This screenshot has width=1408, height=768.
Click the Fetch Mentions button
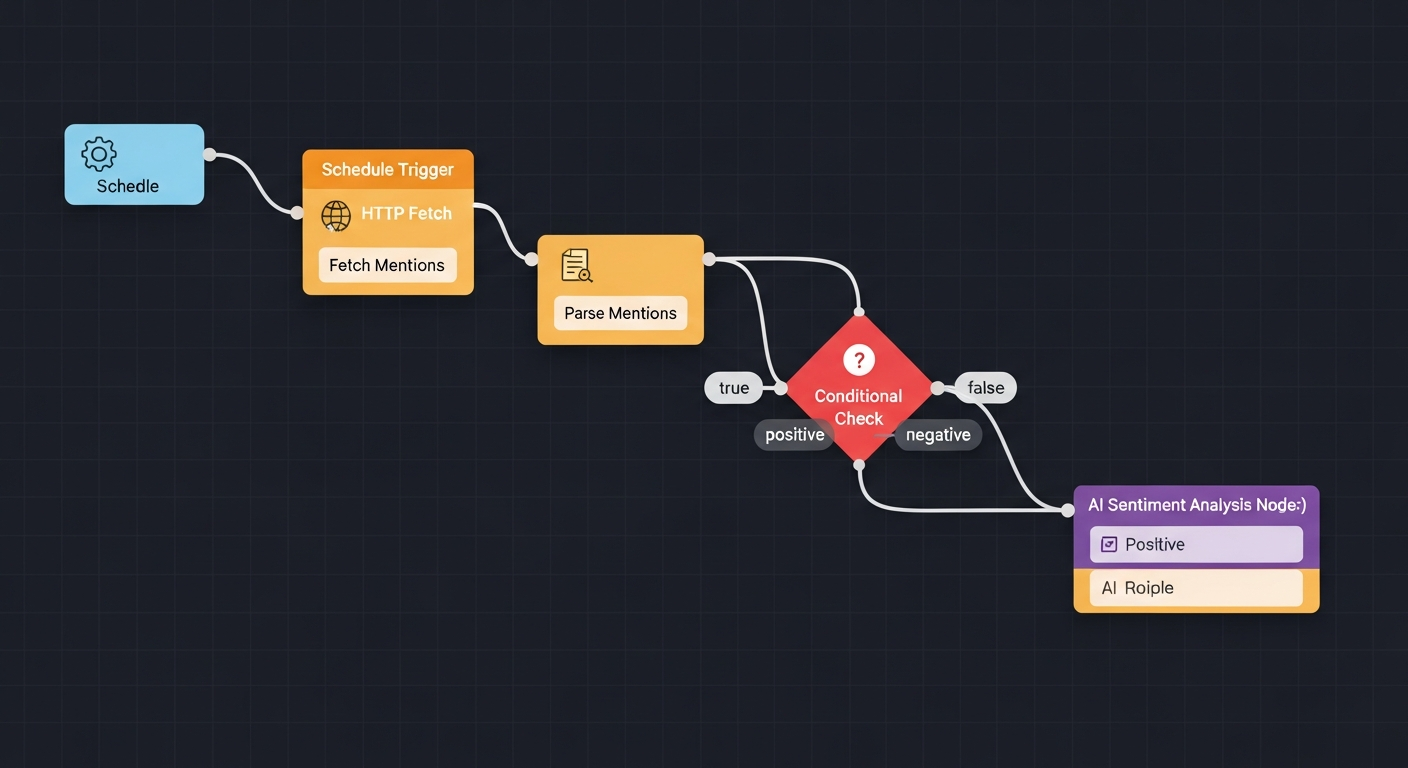pyautogui.click(x=387, y=265)
